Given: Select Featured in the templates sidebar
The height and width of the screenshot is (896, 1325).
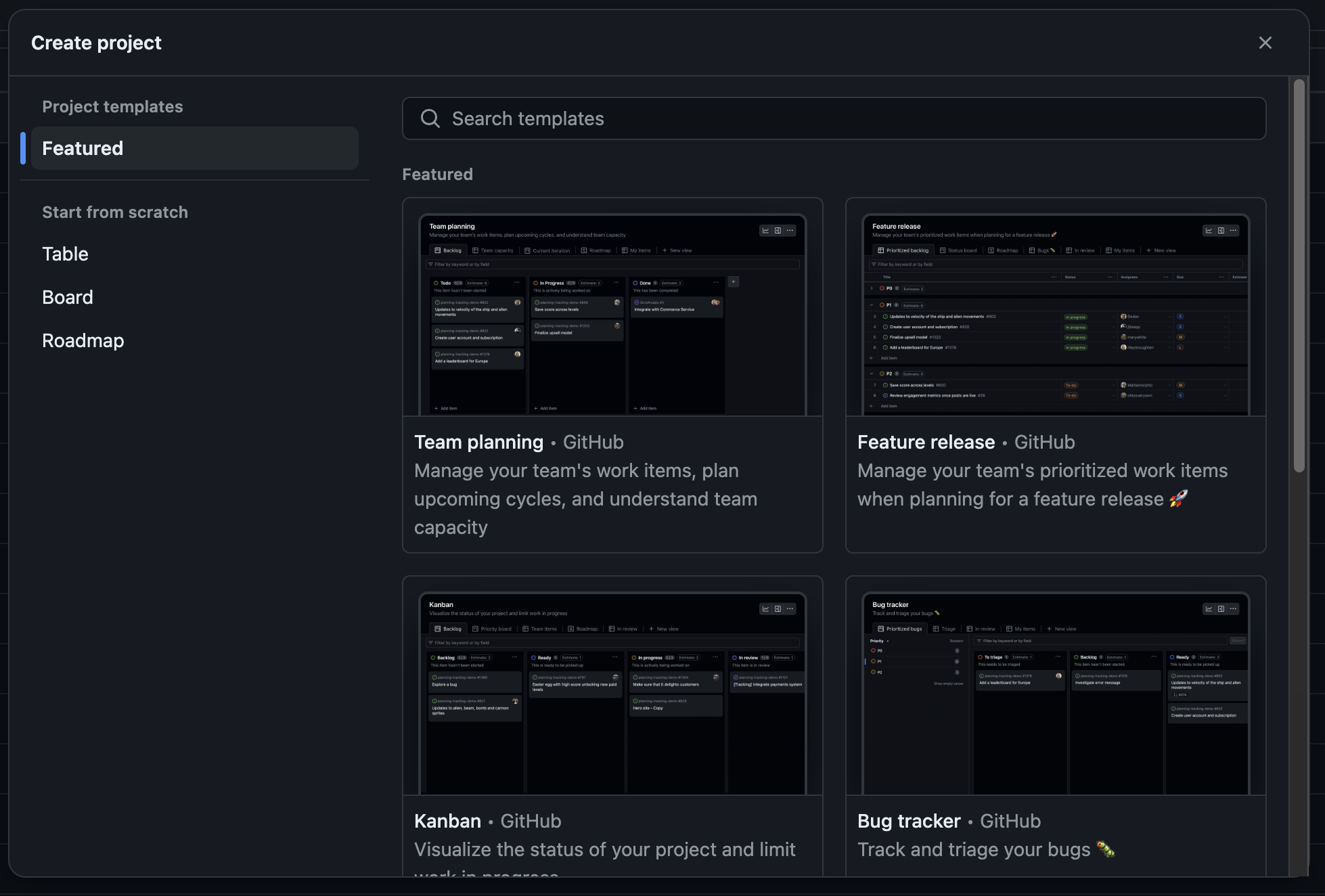Looking at the screenshot, I should pos(194,148).
